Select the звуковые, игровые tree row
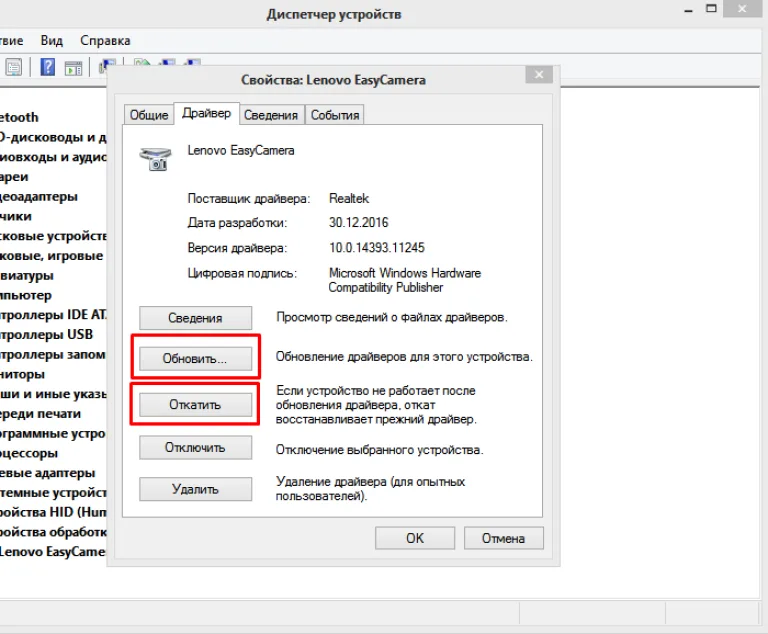 coord(51,256)
